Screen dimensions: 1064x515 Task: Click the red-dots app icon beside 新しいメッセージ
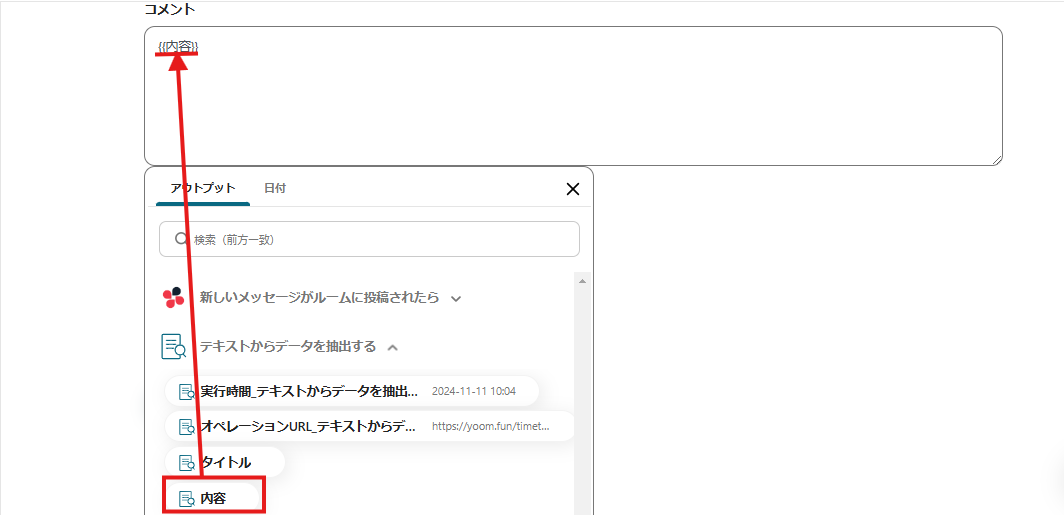click(x=173, y=297)
